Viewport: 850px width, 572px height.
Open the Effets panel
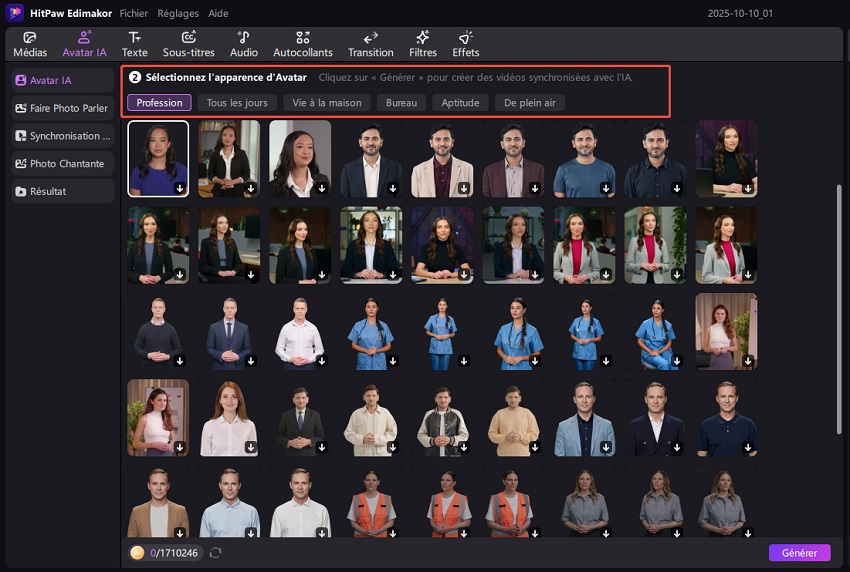click(x=465, y=43)
